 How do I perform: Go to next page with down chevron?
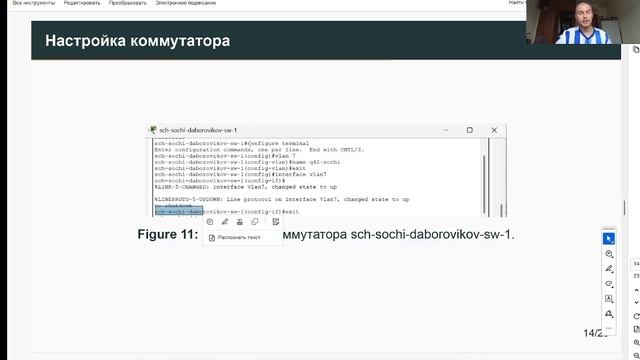tap(636, 303)
